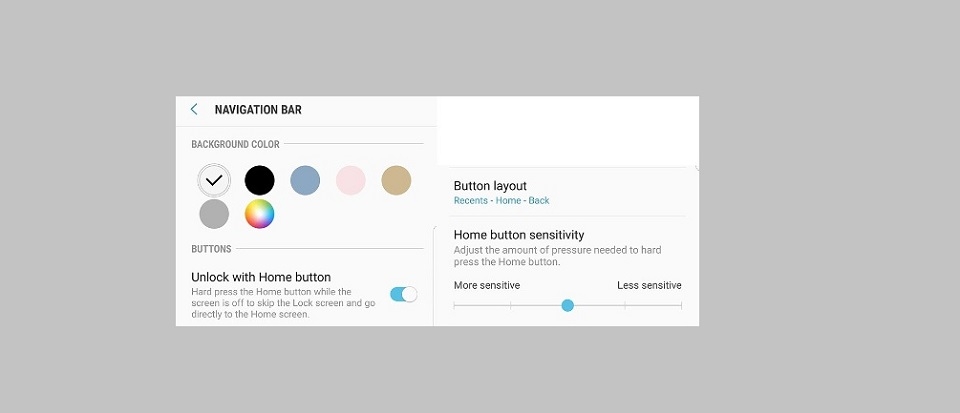The width and height of the screenshot is (960, 413).
Task: Click the fourth tick on sensitivity slider
Action: click(625, 305)
